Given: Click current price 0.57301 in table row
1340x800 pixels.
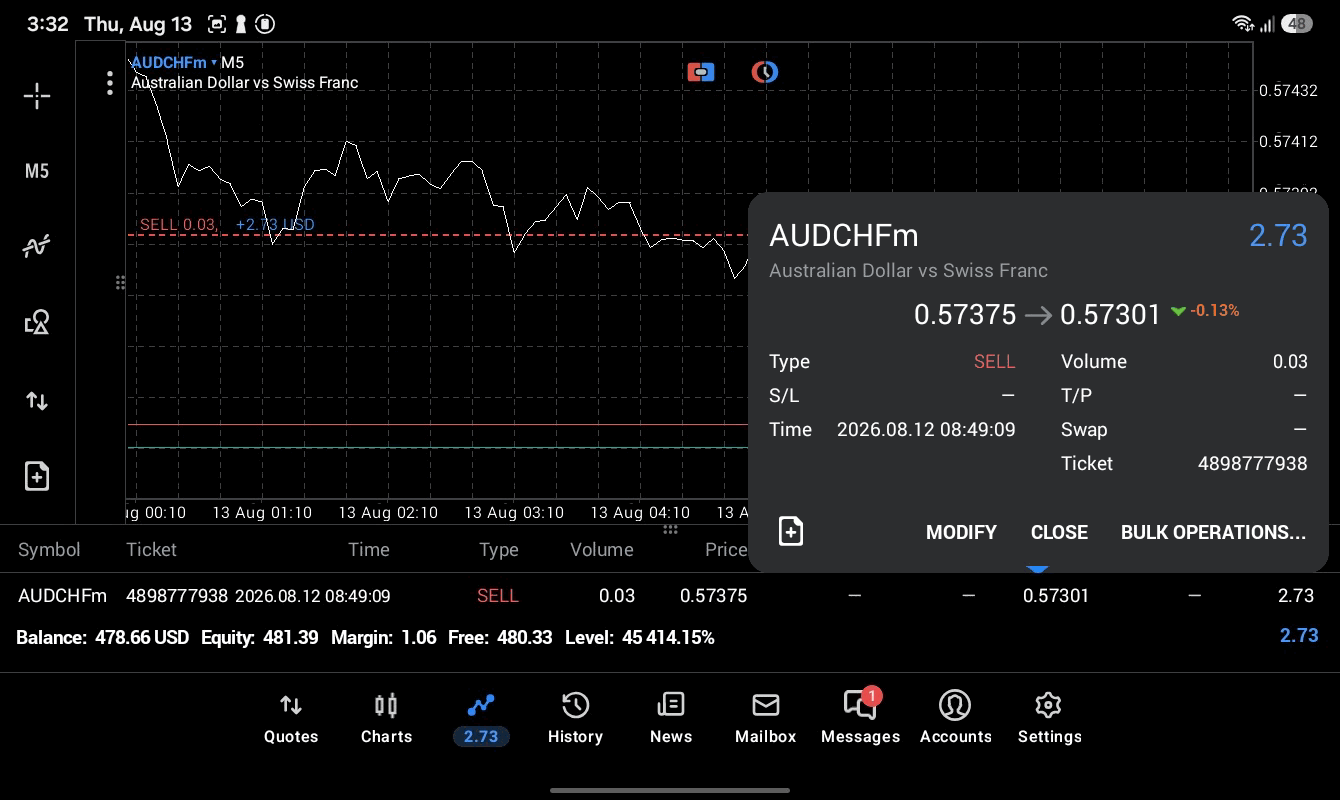Looking at the screenshot, I should 1056,595.
